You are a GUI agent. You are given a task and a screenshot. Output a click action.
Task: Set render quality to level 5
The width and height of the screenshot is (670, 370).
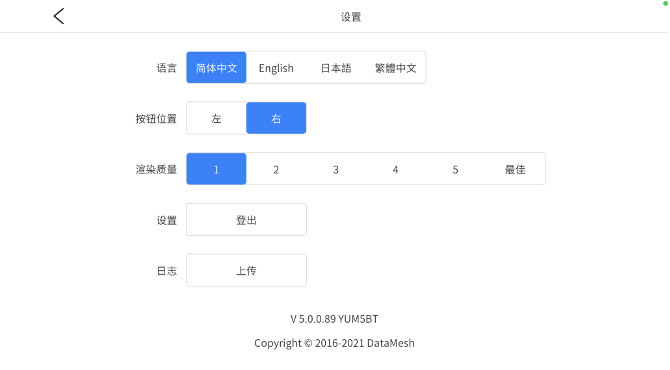pyautogui.click(x=455, y=169)
